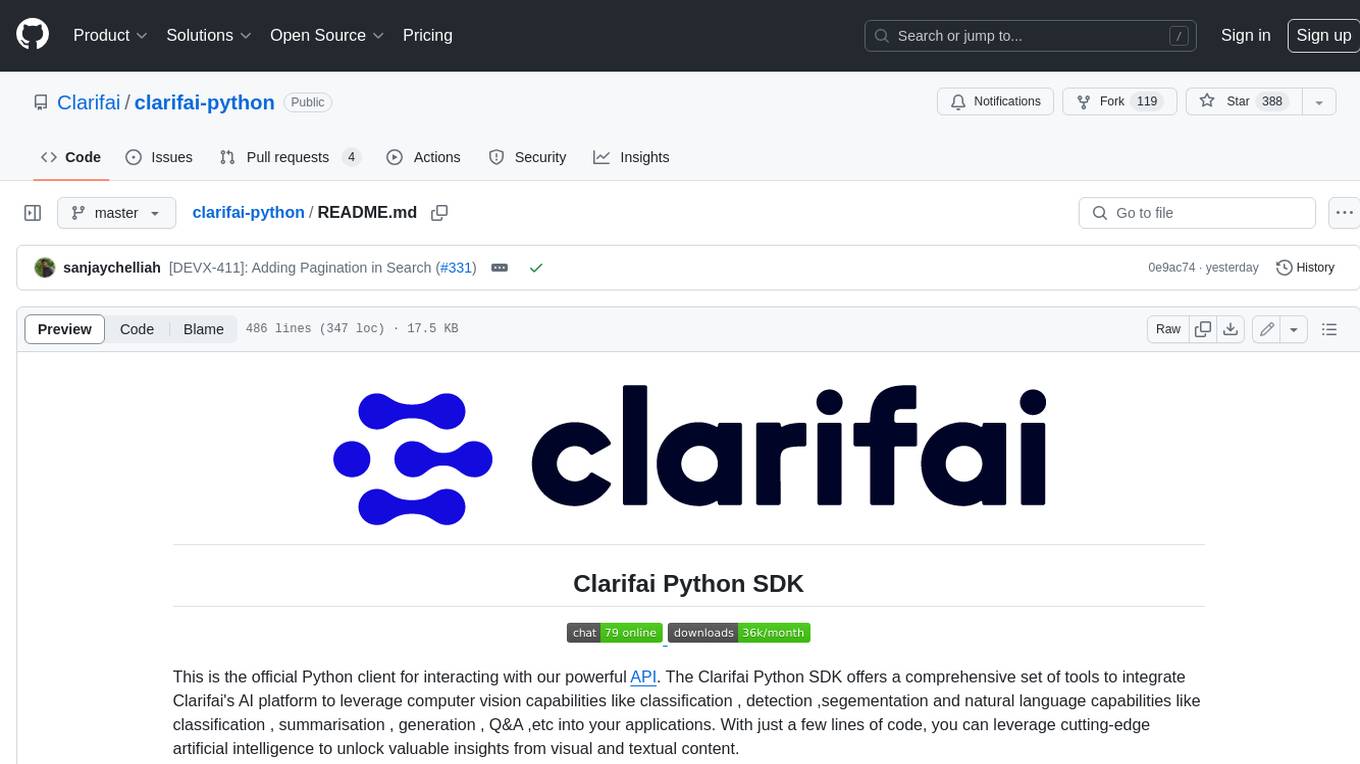Open the star lists dropdown arrow
The height and width of the screenshot is (764, 1360).
pyautogui.click(x=1319, y=101)
